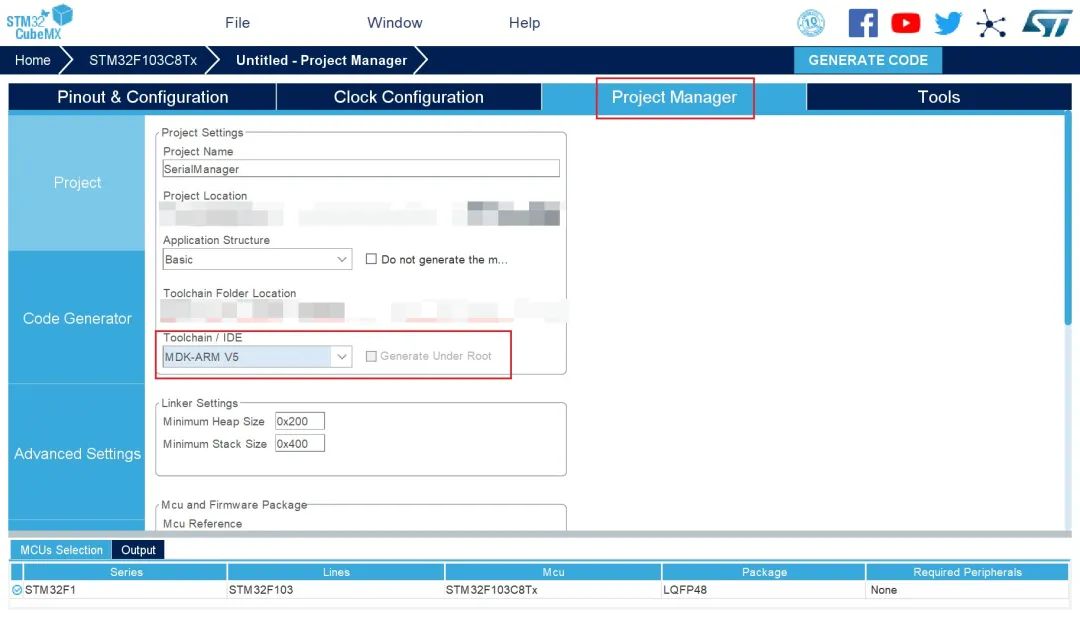The width and height of the screenshot is (1080, 618).
Task: Open the 10th anniversary badge icon
Action: pos(811,23)
